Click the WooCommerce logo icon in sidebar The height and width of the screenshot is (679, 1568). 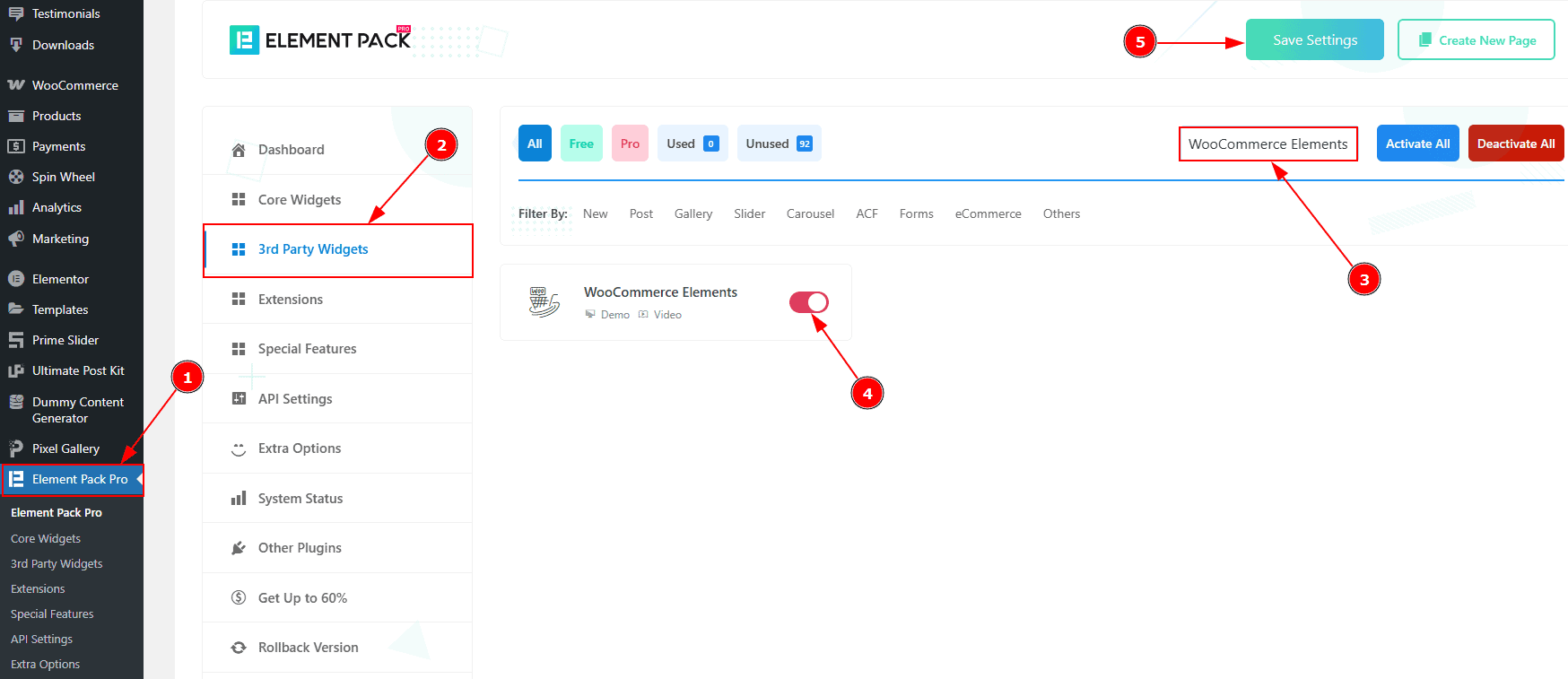(x=16, y=85)
